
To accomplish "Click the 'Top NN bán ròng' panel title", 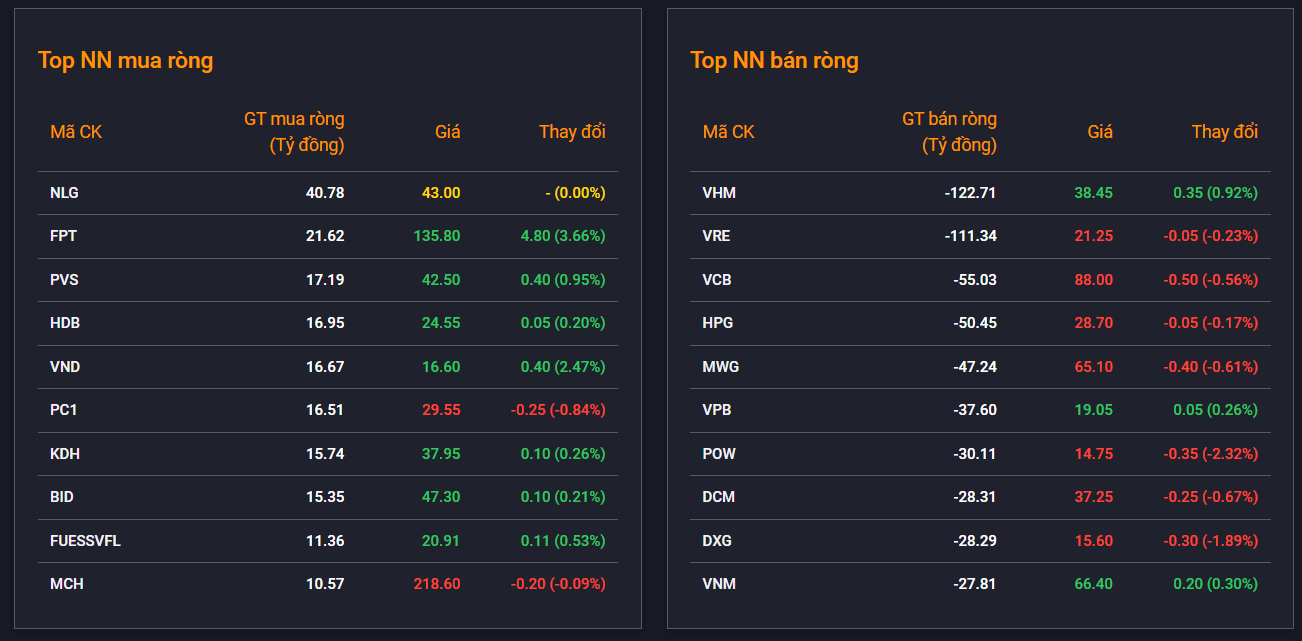I will pos(774,60).
